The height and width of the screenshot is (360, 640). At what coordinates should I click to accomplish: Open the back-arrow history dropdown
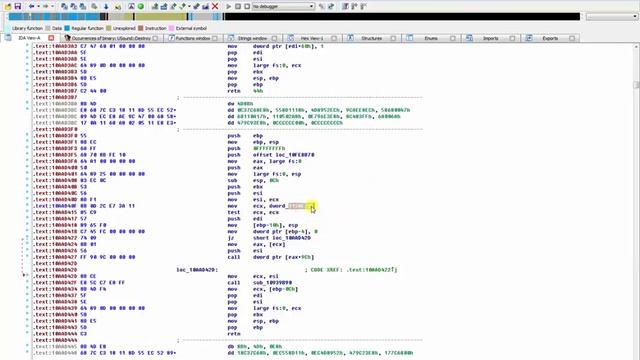tap(38, 7)
